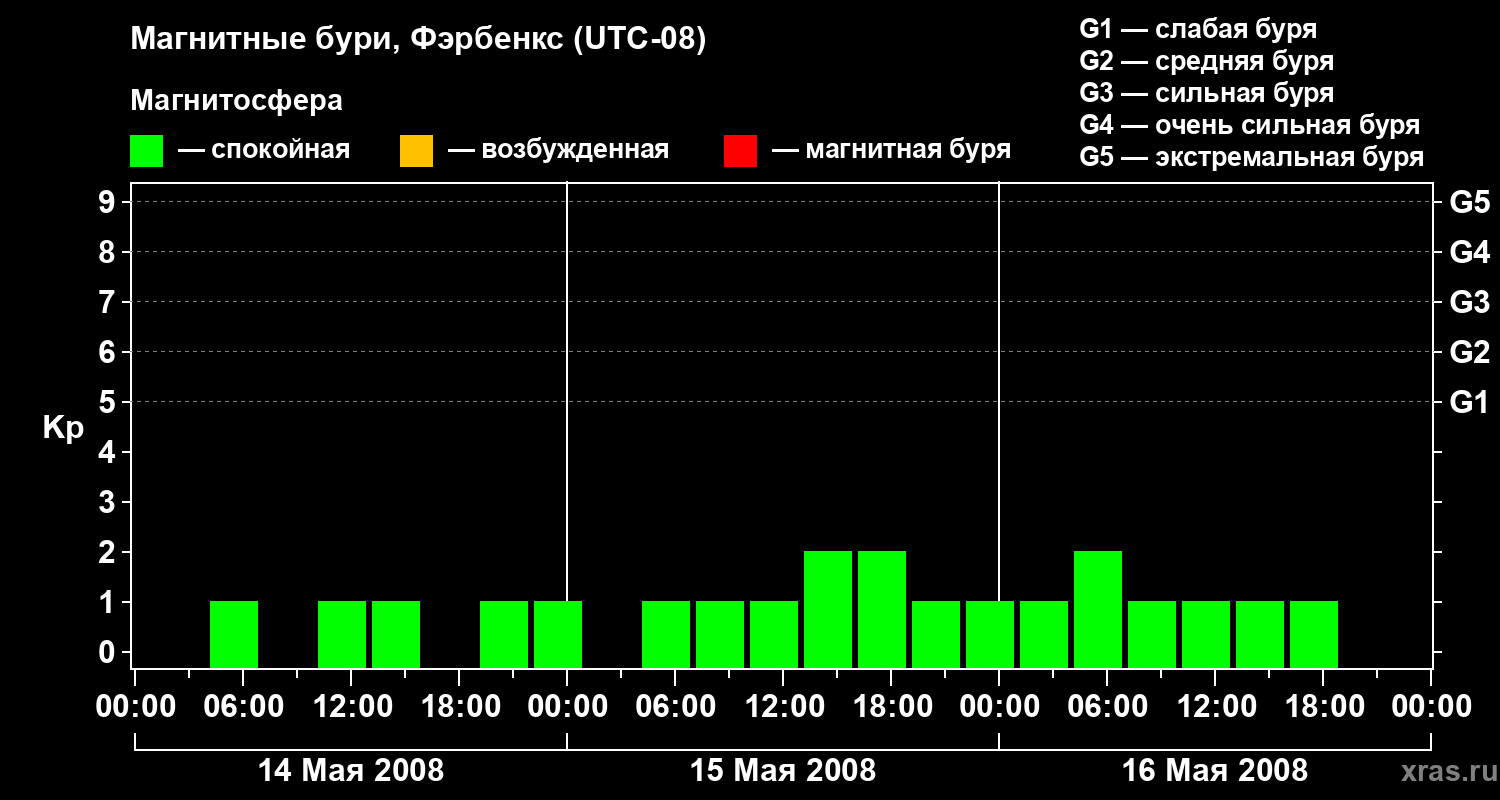Click the right axis label G1
This screenshot has width=1500, height=800.
1469,402
